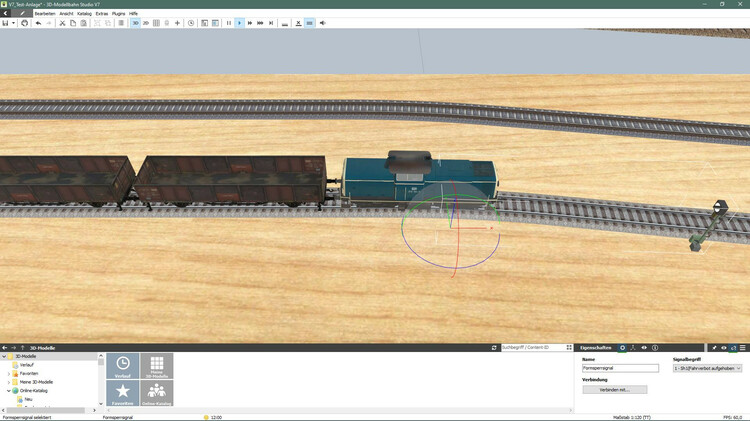Click the save icon in the toolbar
750x421 pixels.
click(x=5, y=23)
